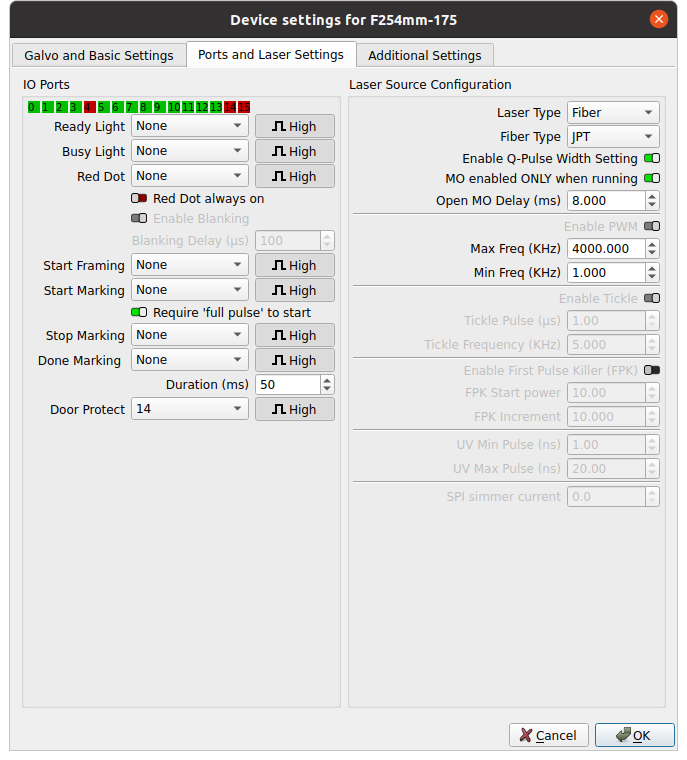Enable Red Dot always on switch
This screenshot has width=687, height=760.
139,198
